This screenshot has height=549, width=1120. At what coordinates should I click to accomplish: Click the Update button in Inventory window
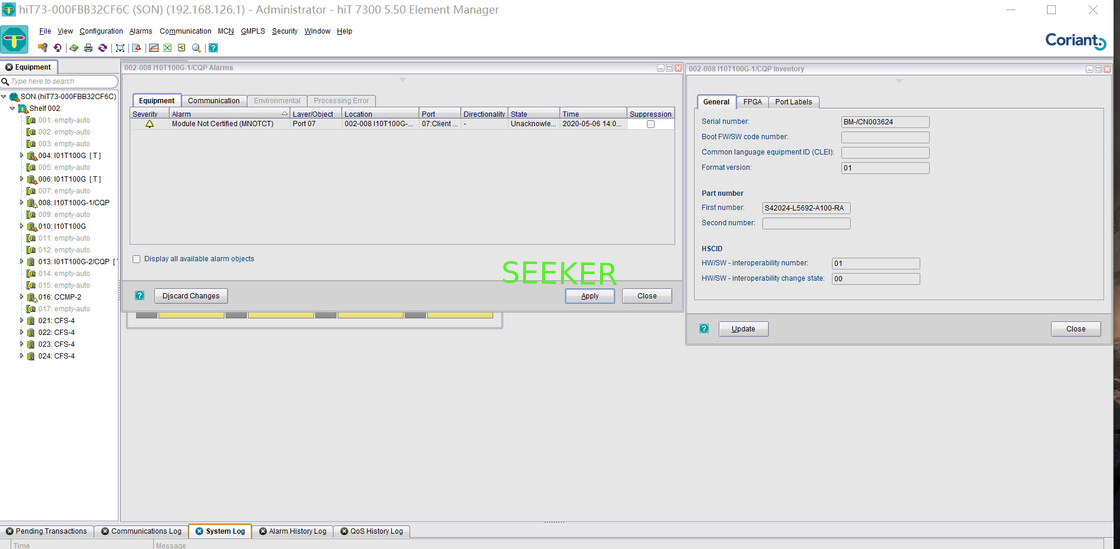743,329
